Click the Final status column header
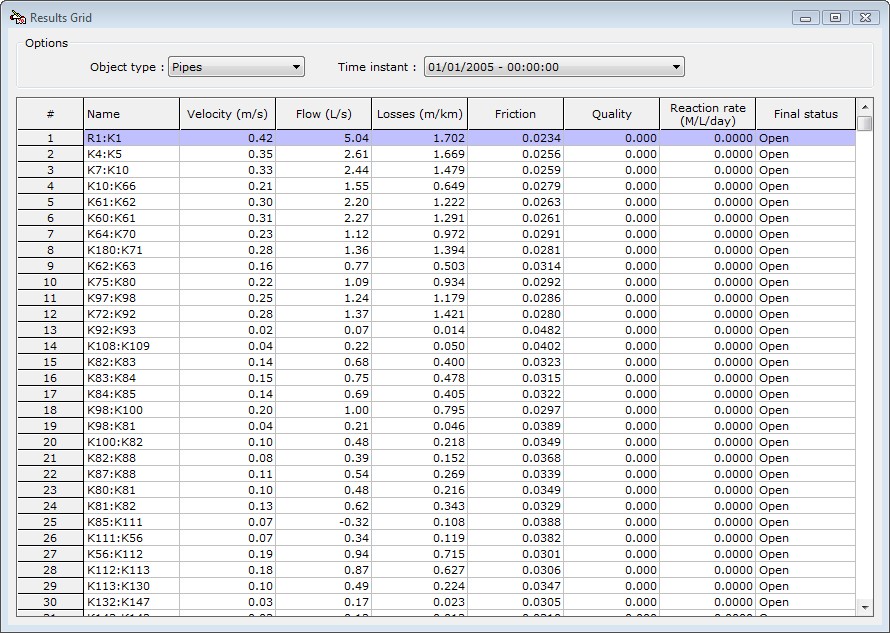The width and height of the screenshot is (890, 633). (805, 114)
